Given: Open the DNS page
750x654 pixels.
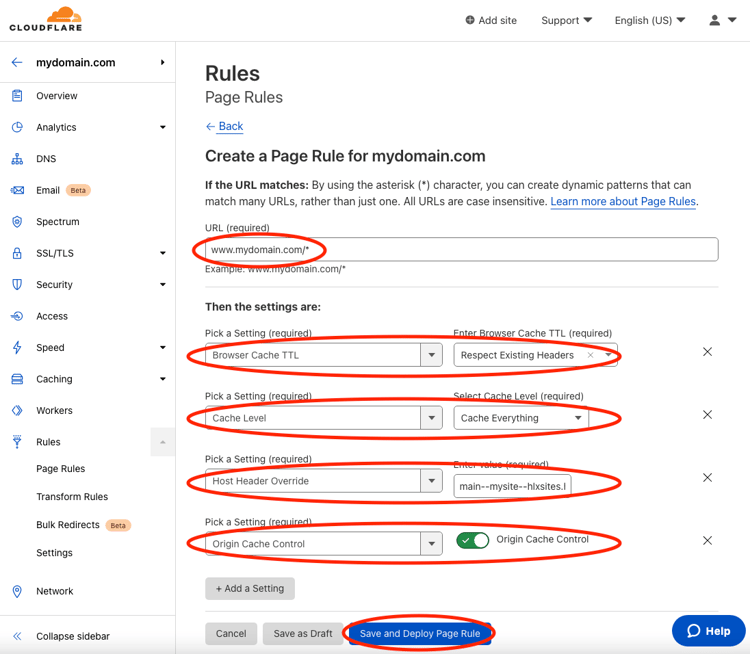Looking at the screenshot, I should tap(46, 159).
